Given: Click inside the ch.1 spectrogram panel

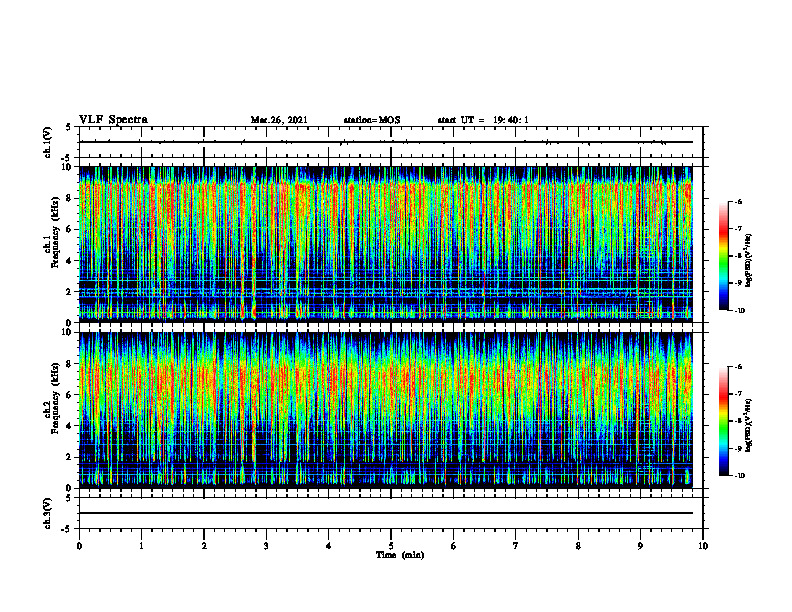Looking at the screenshot, I should coord(386,244).
